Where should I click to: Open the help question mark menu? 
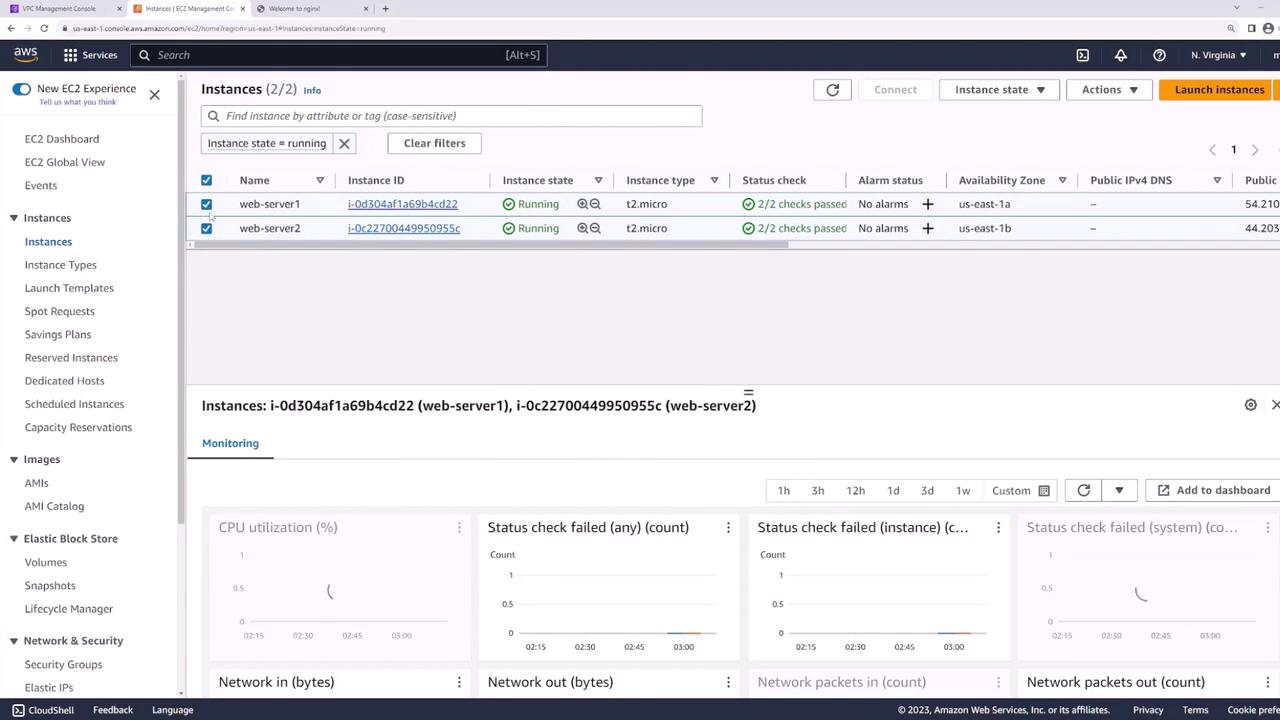coord(1159,55)
